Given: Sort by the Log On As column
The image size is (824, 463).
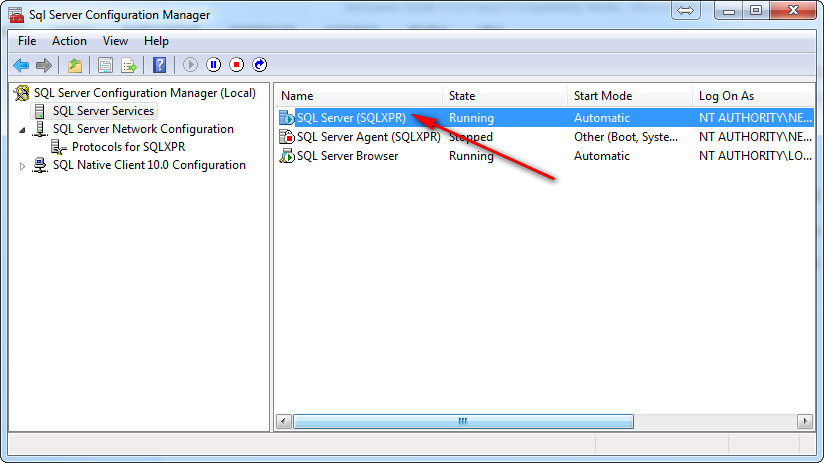Looking at the screenshot, I should click(753, 96).
